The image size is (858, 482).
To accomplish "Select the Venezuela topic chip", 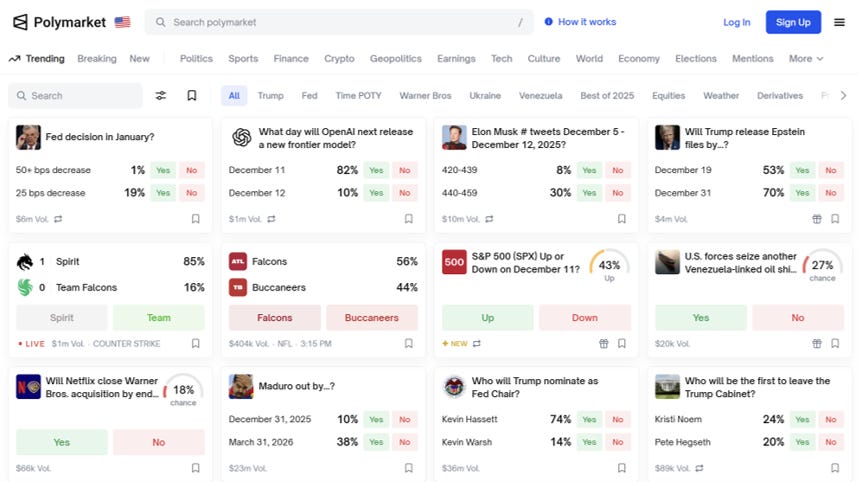I will [x=541, y=96].
